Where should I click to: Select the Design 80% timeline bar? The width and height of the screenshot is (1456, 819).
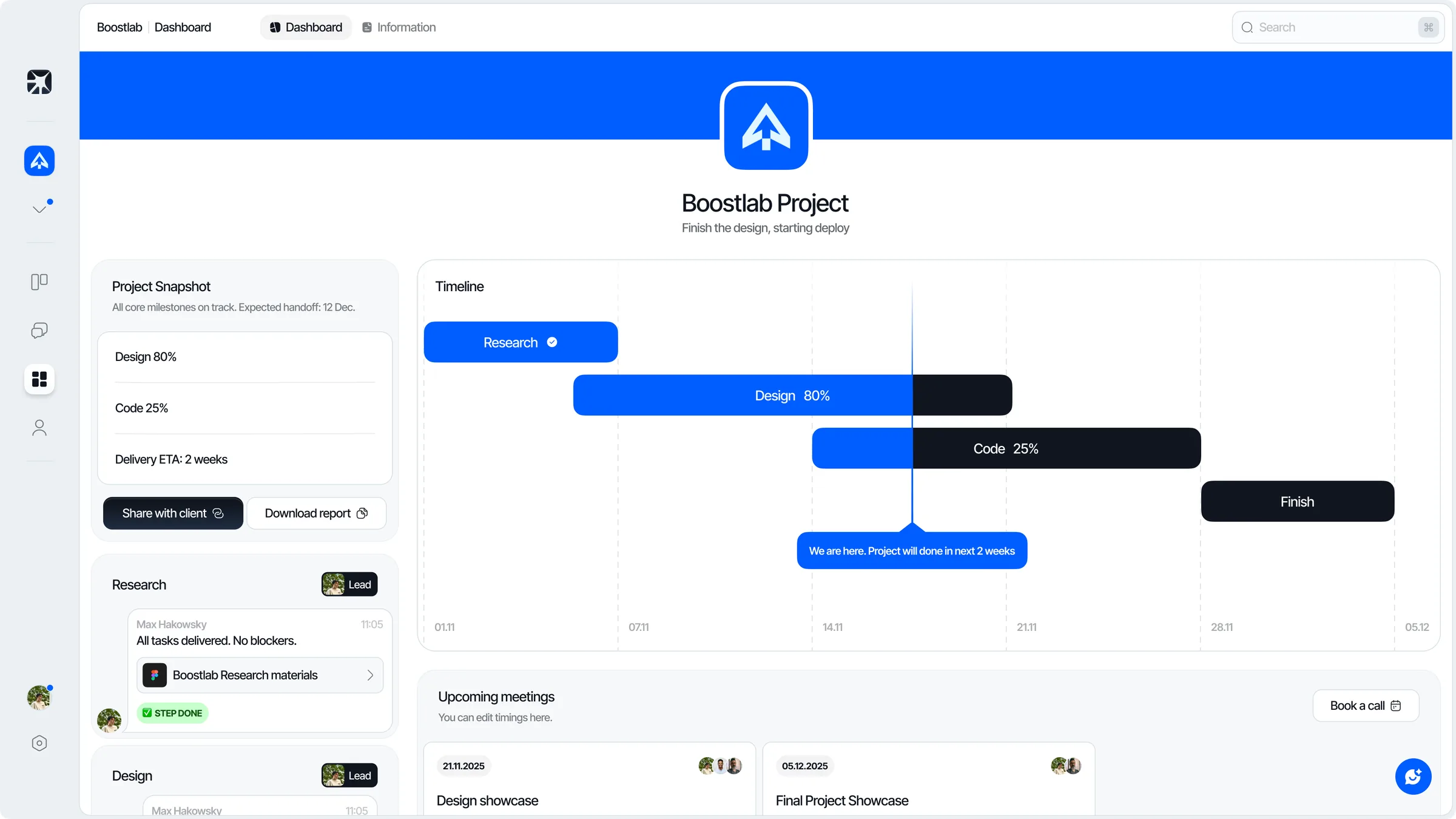(x=792, y=396)
